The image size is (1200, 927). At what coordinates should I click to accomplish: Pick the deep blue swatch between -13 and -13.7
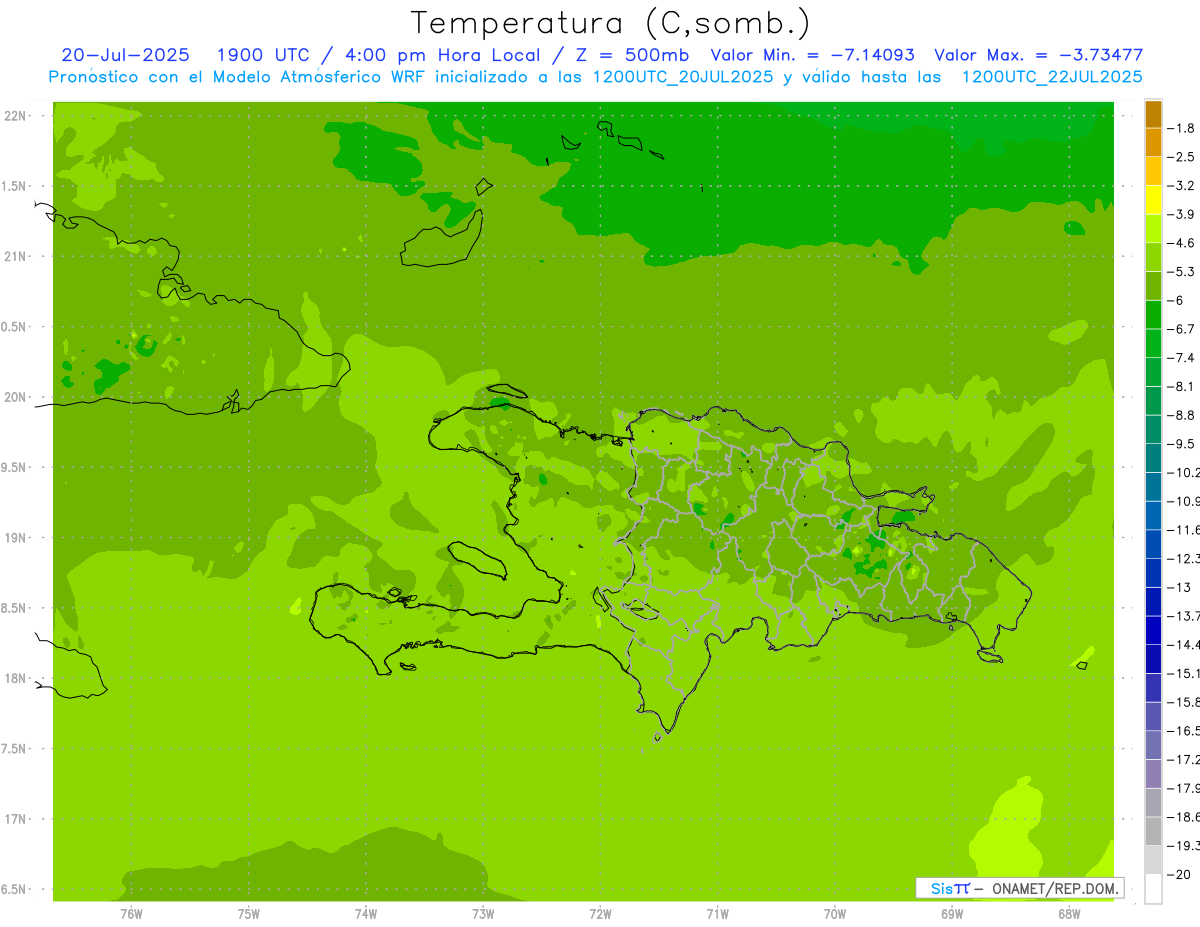tap(1153, 602)
